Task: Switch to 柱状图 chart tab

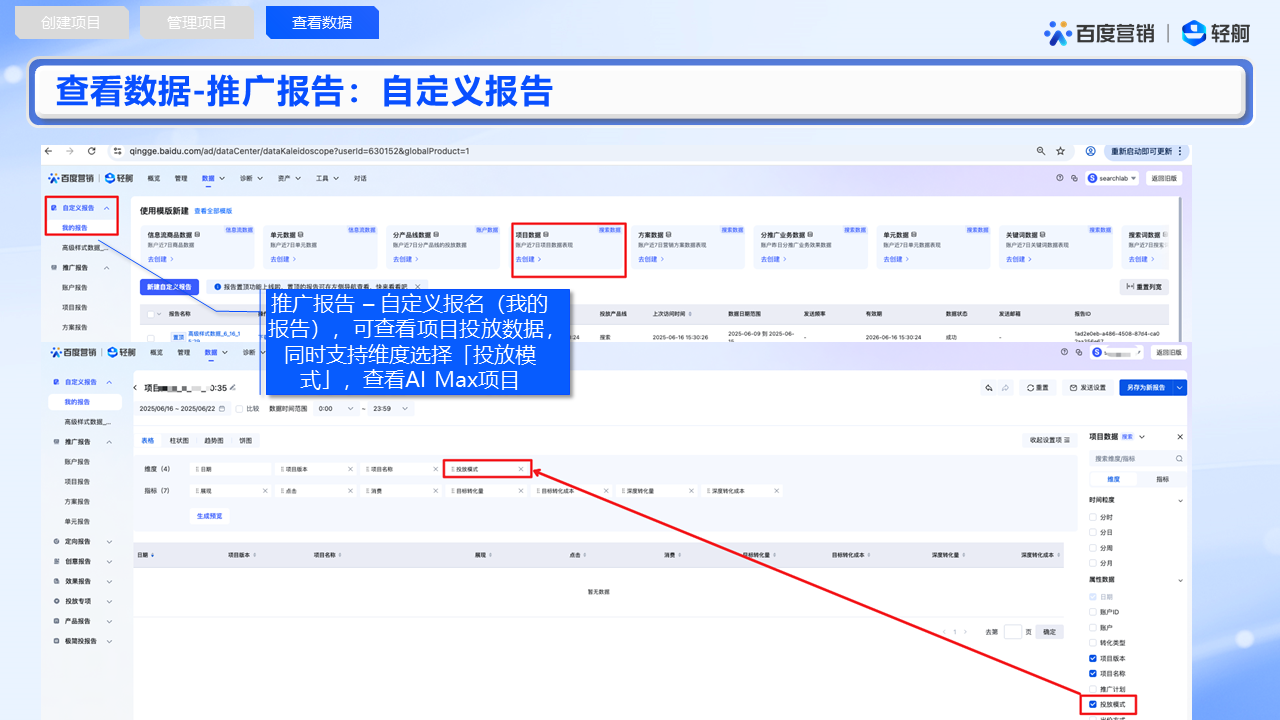Action: pos(179,440)
